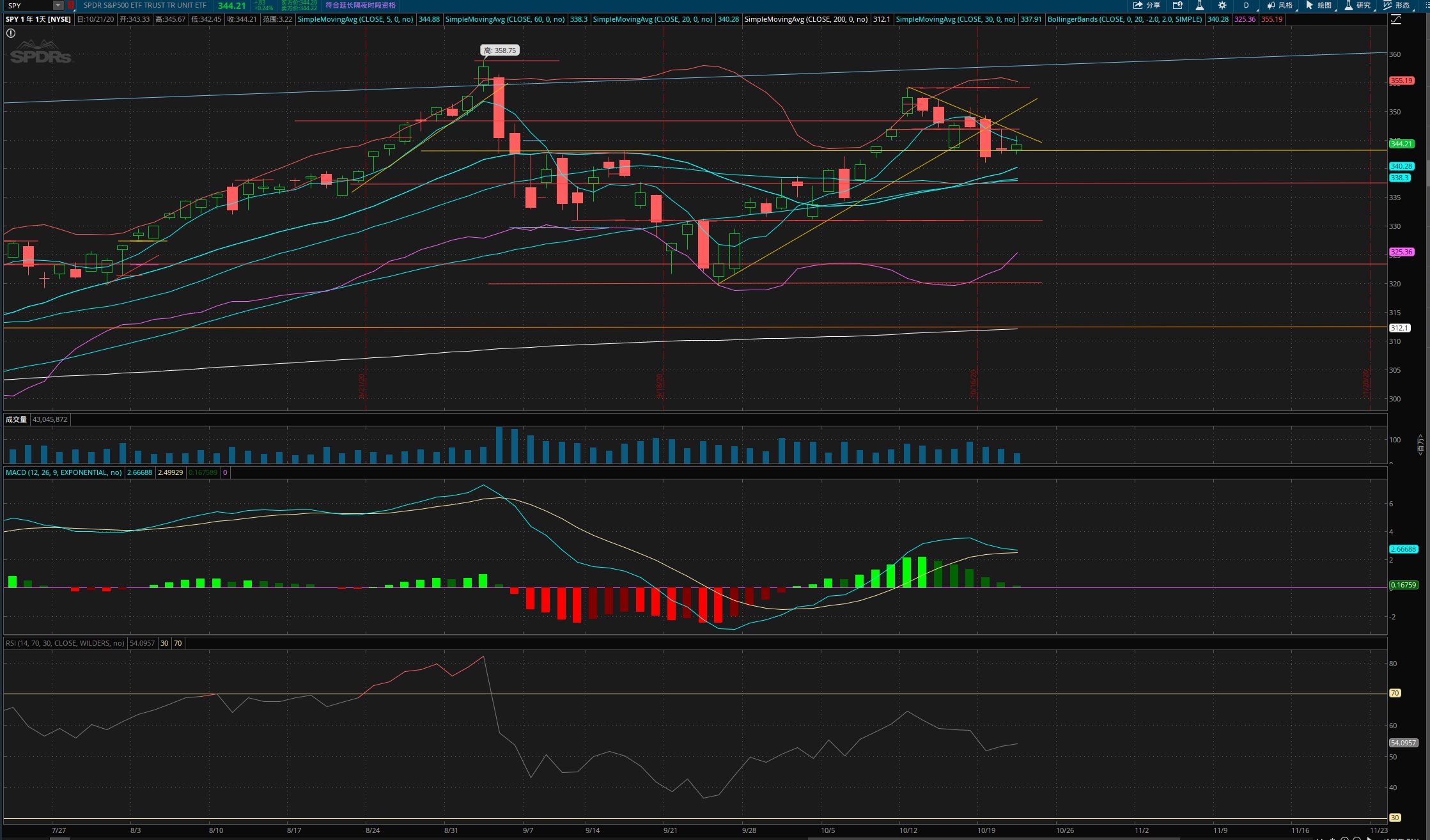Screen dimensions: 1430x840
Task: Click the 高:345.67 high value
Action: pos(171,19)
